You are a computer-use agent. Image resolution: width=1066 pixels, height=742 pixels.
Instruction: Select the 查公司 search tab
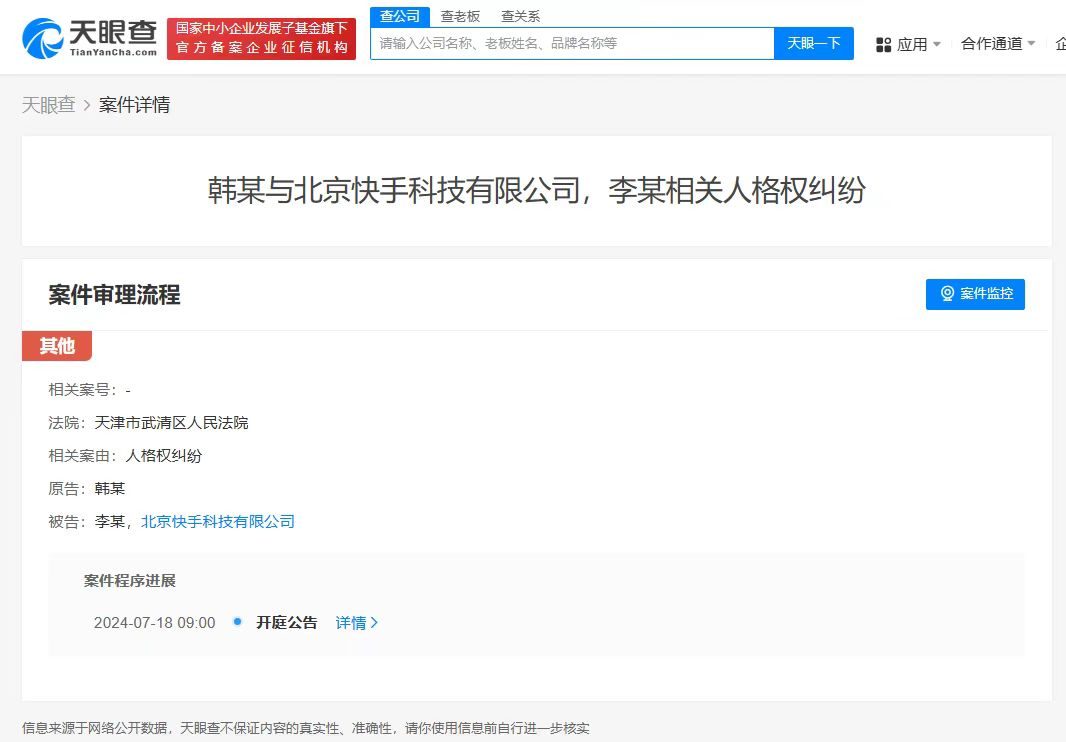click(x=399, y=16)
